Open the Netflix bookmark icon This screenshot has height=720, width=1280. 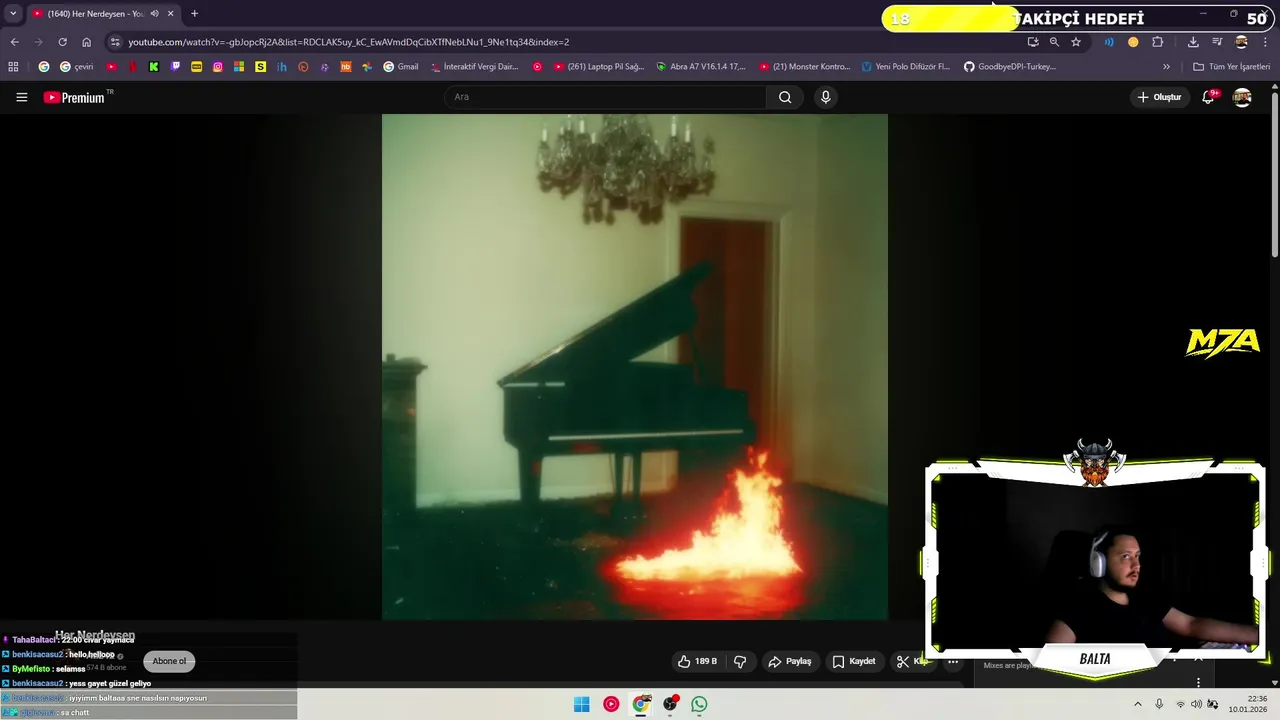point(132,67)
